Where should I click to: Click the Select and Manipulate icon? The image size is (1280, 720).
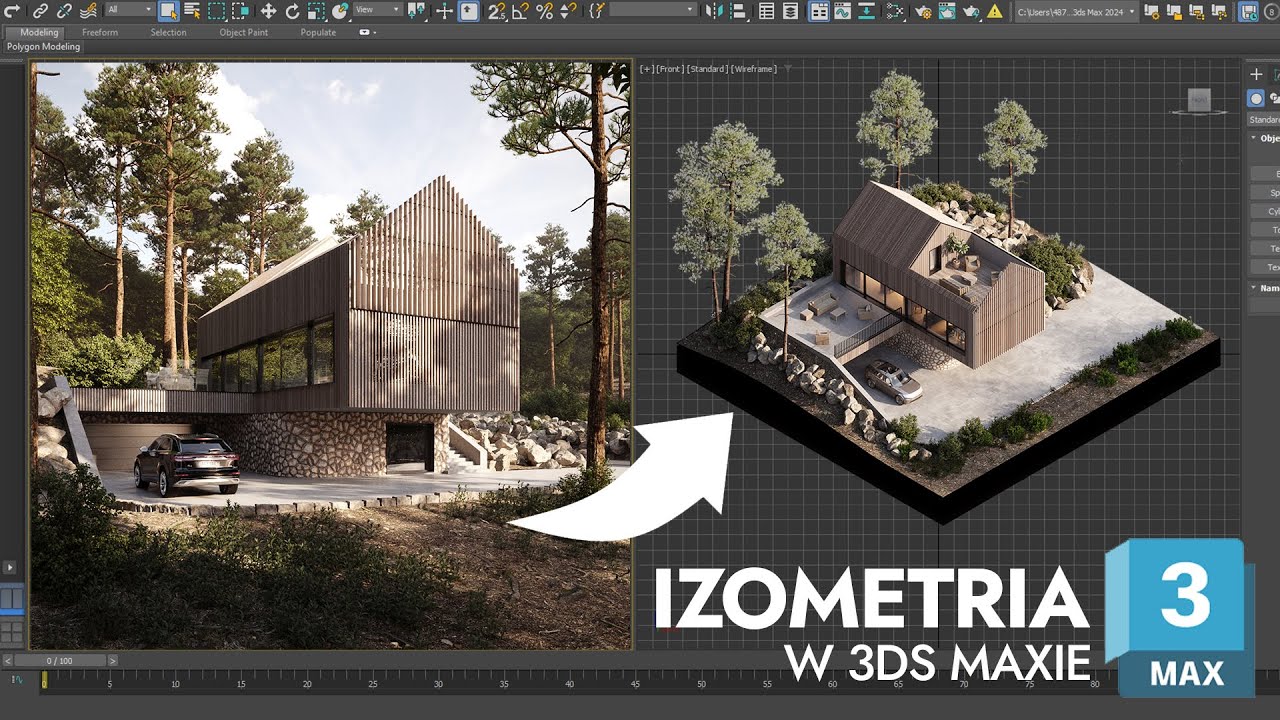coord(444,11)
